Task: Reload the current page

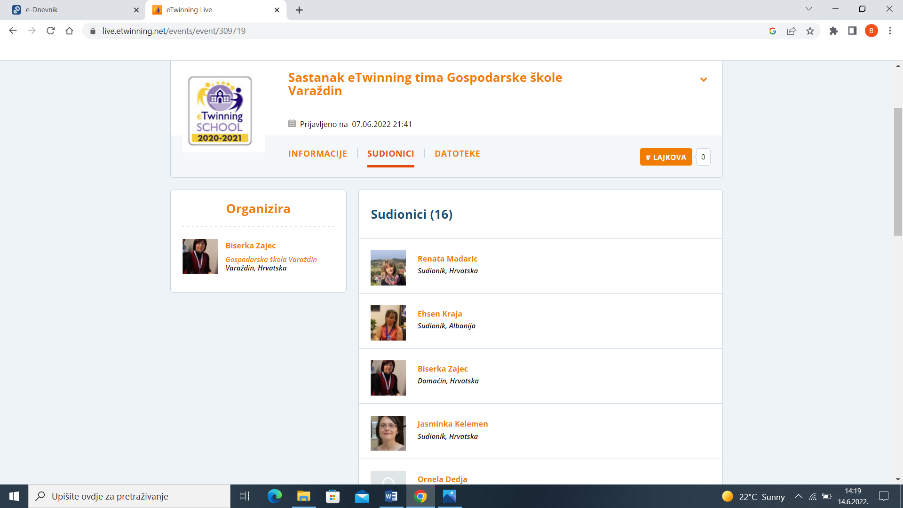Action: (51, 31)
